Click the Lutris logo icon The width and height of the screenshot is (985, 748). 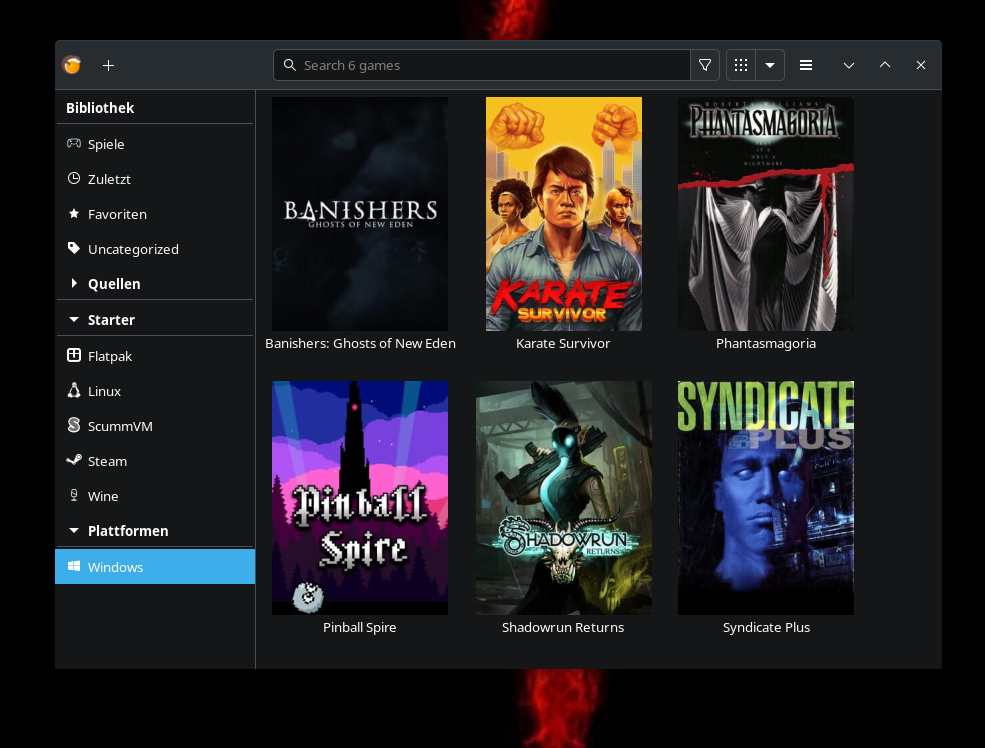pos(72,65)
